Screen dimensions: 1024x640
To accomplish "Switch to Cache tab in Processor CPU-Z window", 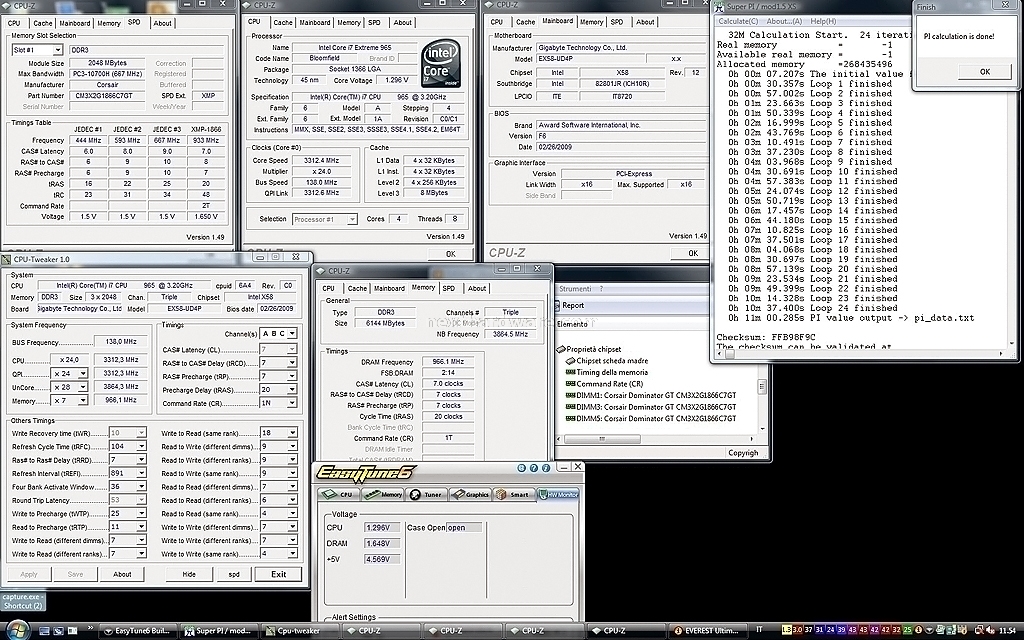I will (x=282, y=23).
